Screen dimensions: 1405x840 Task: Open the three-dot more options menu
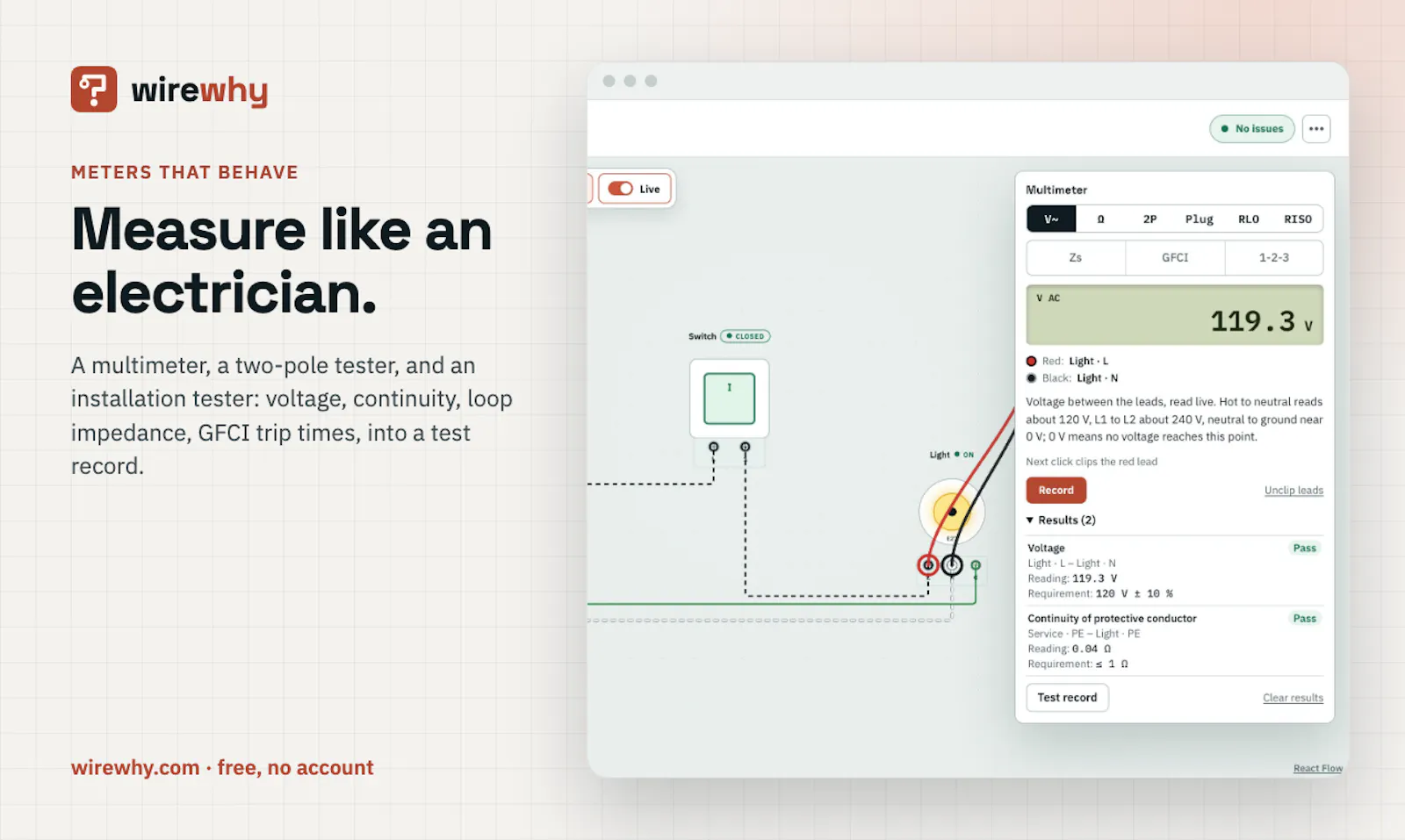click(1315, 129)
